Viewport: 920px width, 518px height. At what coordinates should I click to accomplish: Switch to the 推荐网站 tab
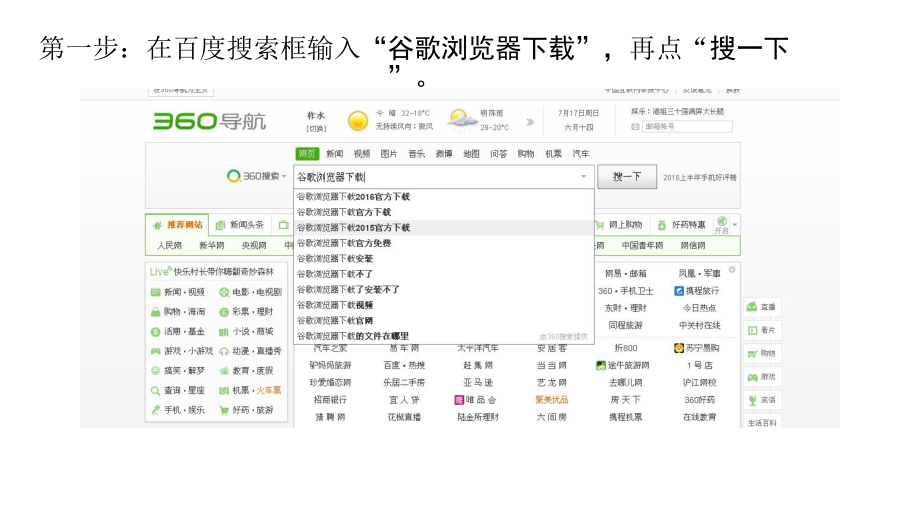178,225
